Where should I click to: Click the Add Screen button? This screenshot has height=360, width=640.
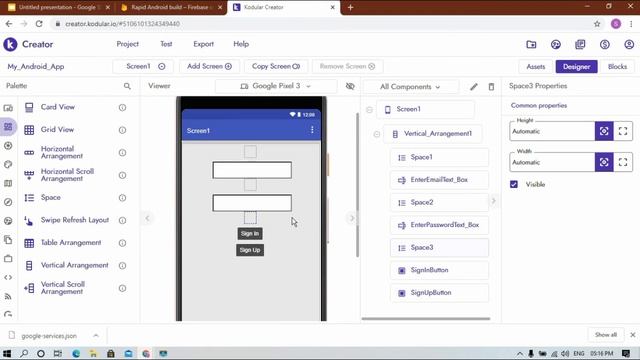tap(209, 66)
